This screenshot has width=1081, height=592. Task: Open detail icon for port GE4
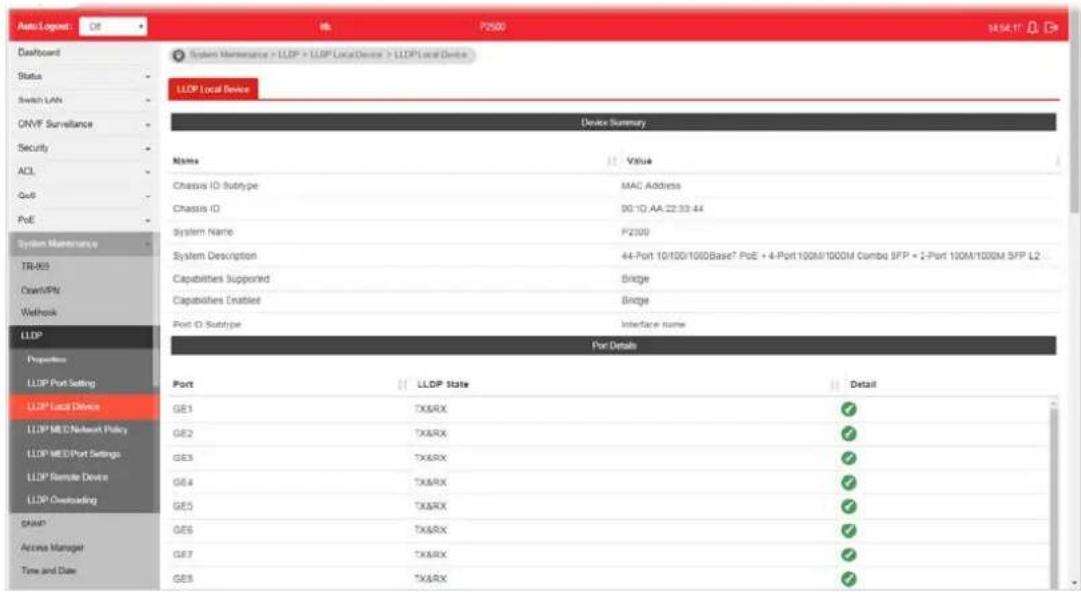click(x=849, y=482)
